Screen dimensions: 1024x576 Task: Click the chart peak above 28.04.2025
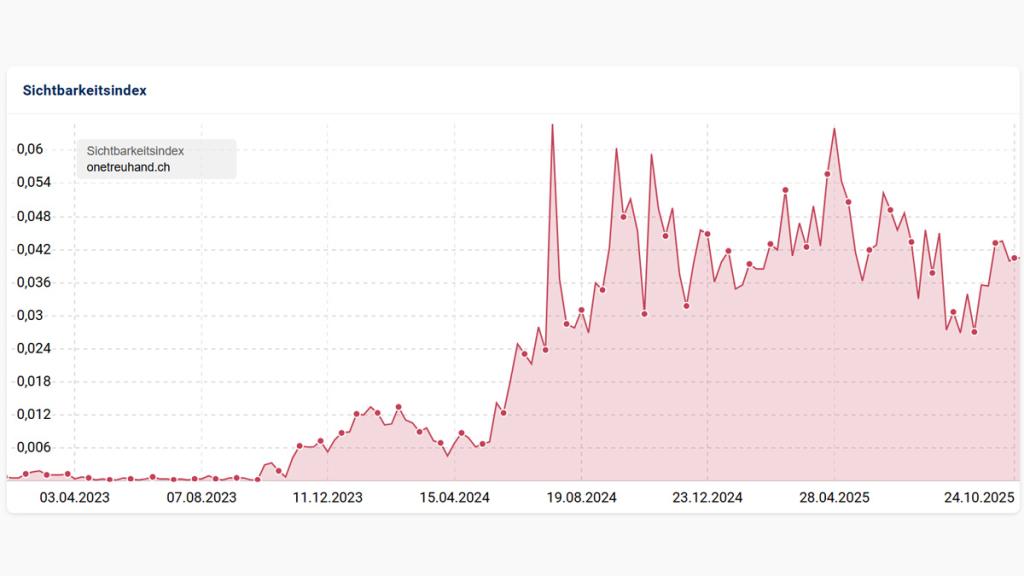pyautogui.click(x=834, y=128)
